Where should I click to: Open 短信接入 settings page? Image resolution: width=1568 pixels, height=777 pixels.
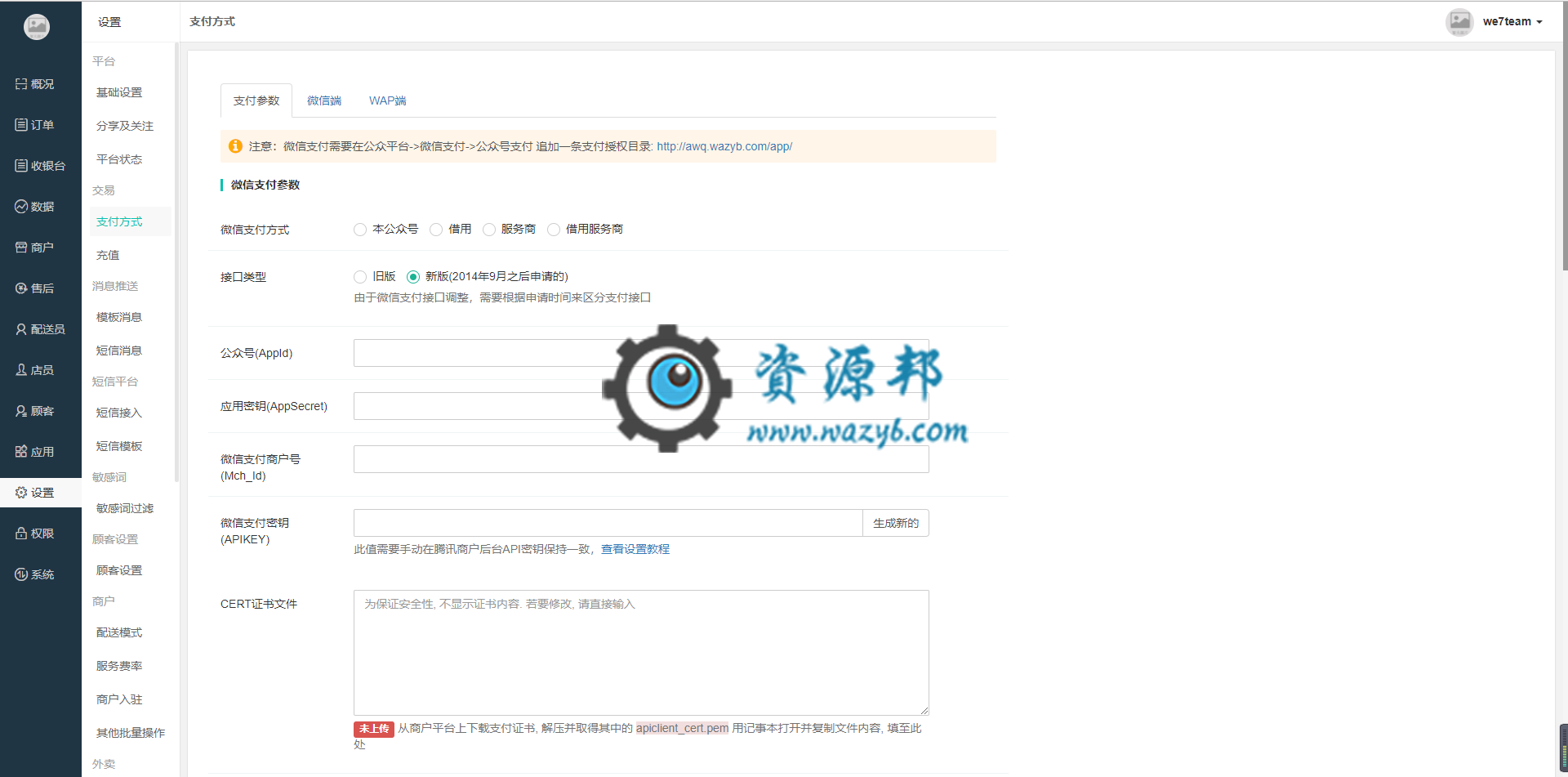[x=119, y=413]
